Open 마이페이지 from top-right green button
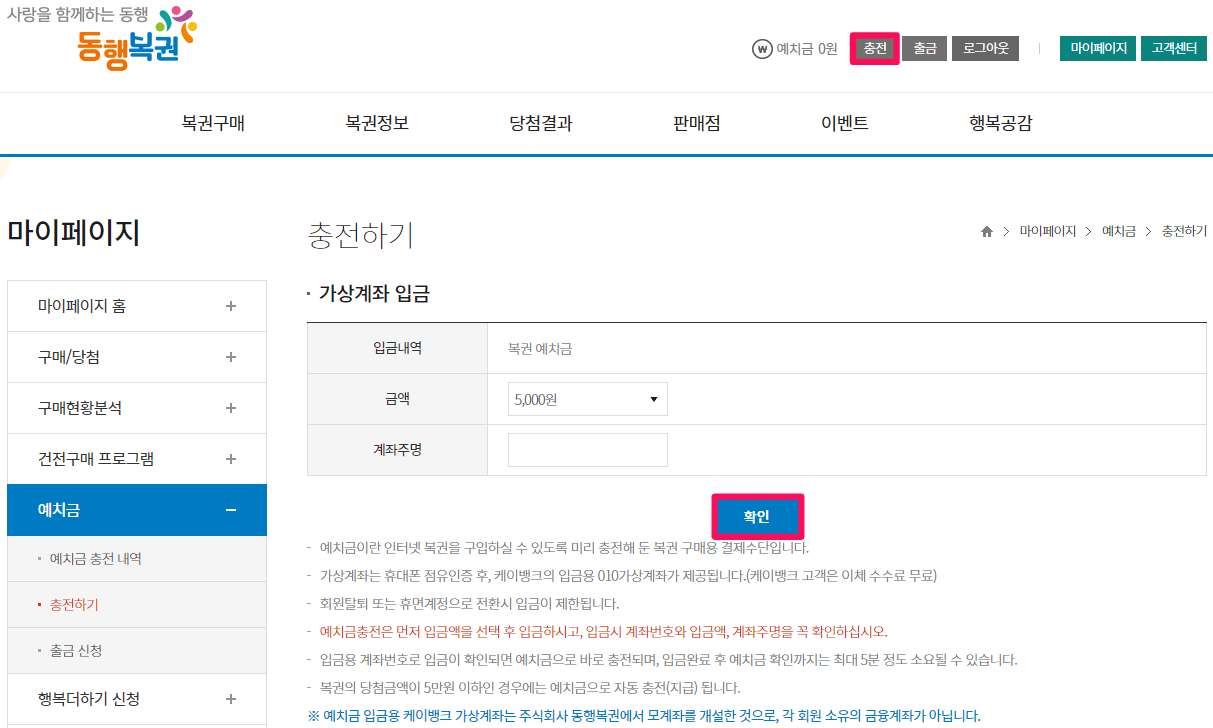This screenshot has height=728, width=1213. pyautogui.click(x=1098, y=48)
